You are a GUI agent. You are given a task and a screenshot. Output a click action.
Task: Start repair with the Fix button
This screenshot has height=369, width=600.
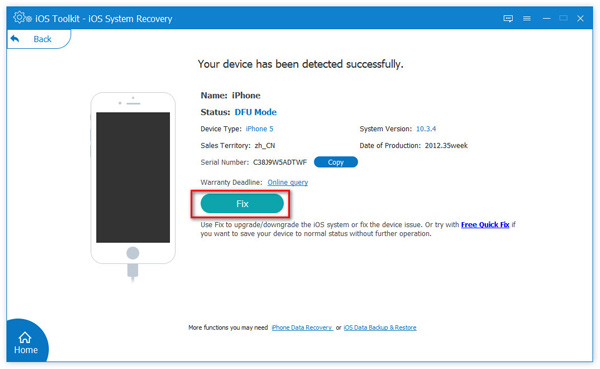point(242,204)
